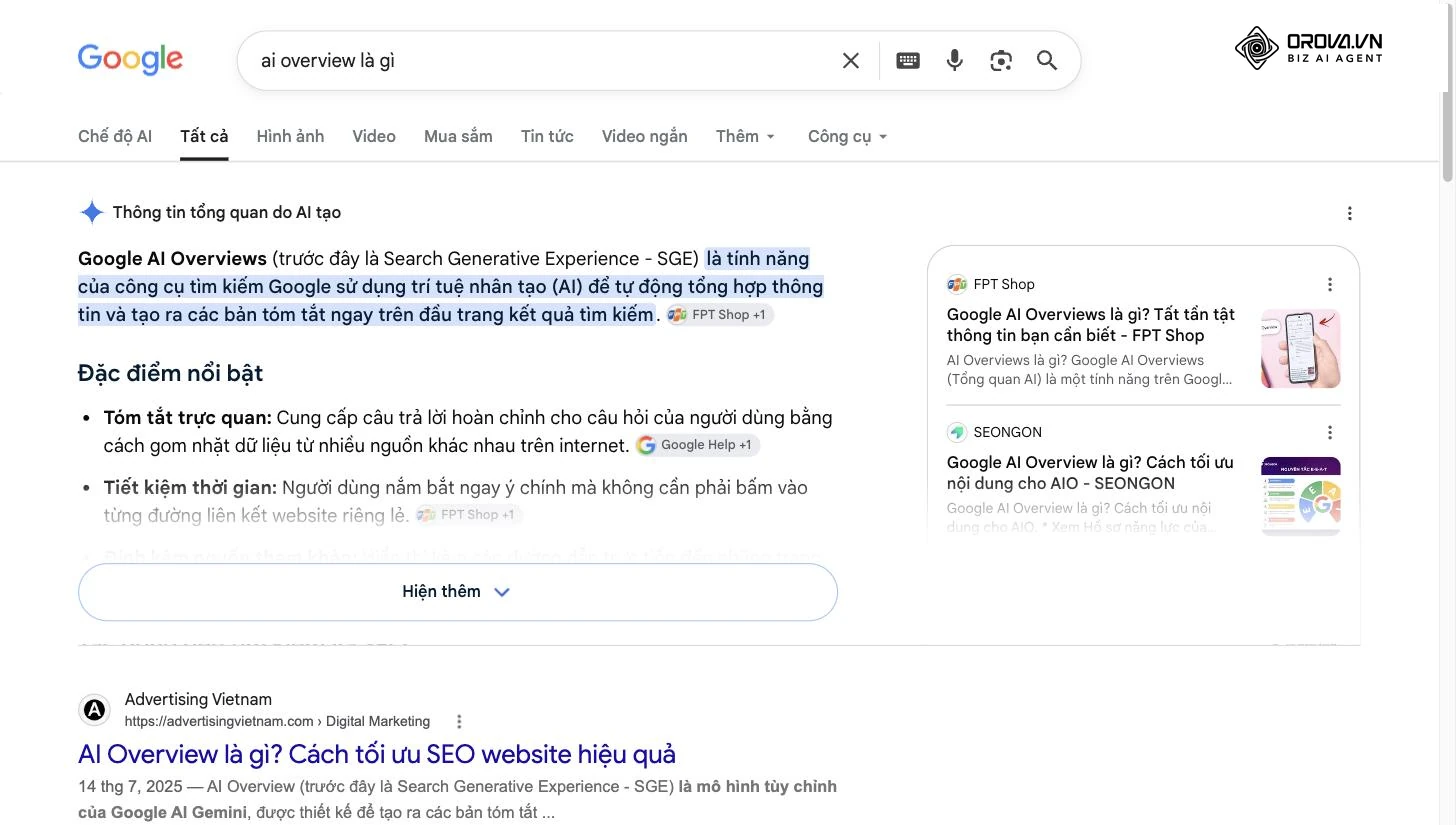1456x825 pixels.
Task: Open the Mua sắm tab
Action: pyautogui.click(x=458, y=136)
